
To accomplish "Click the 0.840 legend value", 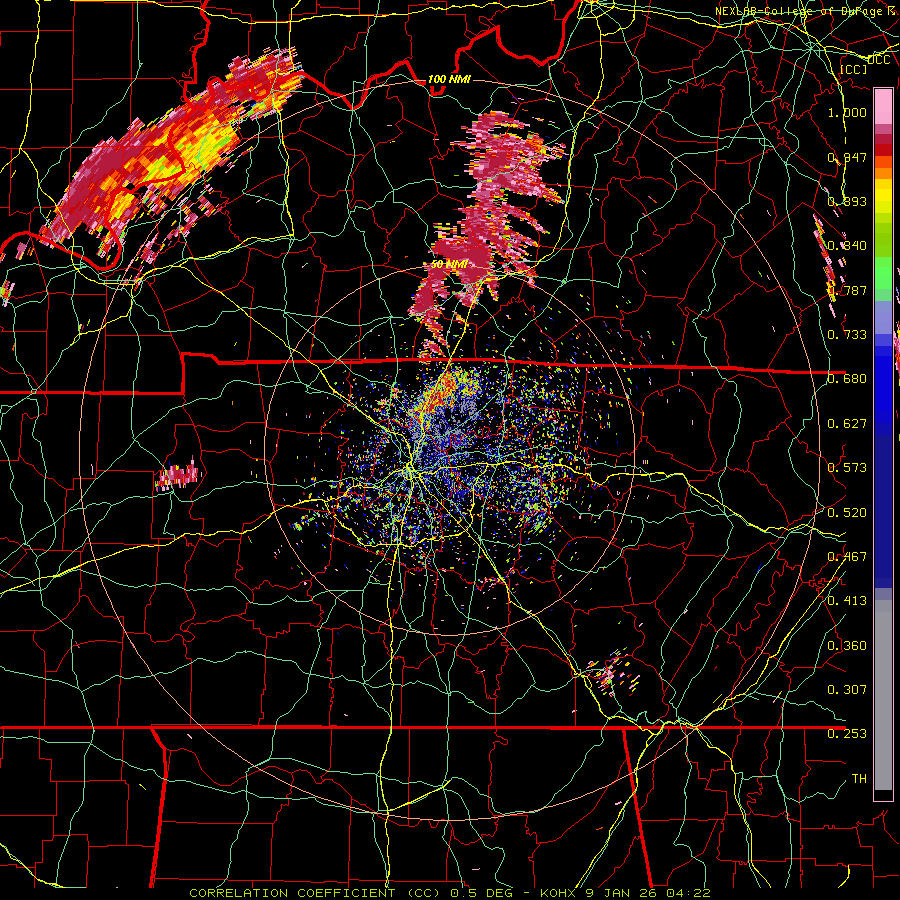I will [847, 246].
